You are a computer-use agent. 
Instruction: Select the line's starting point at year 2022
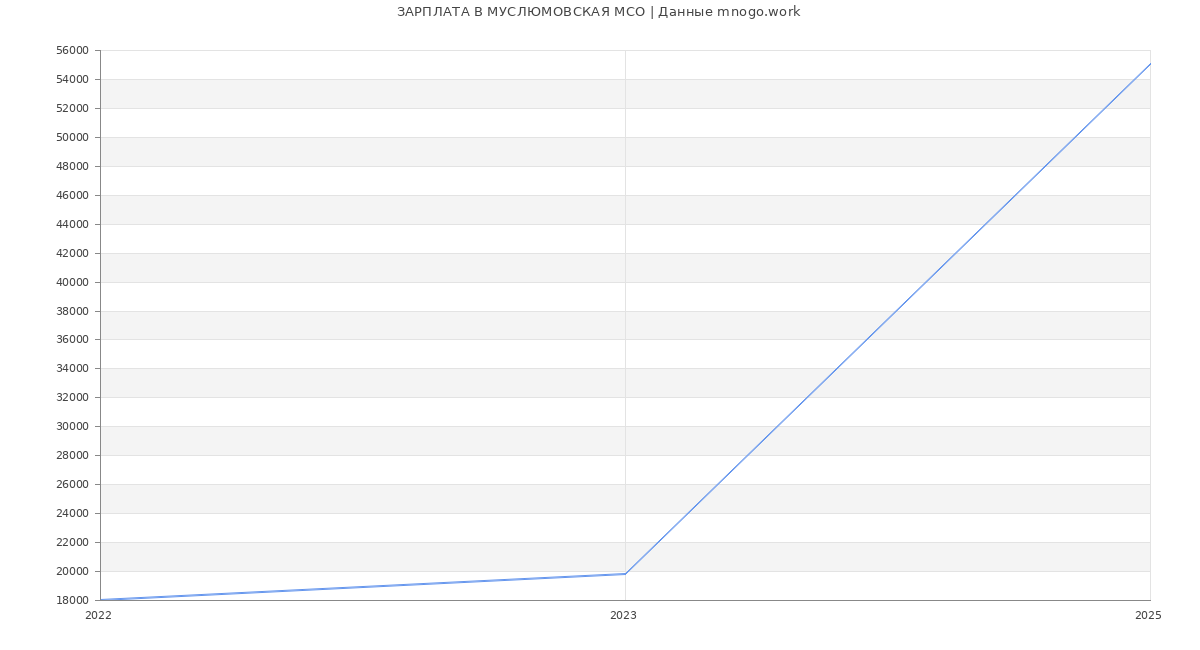point(101,600)
